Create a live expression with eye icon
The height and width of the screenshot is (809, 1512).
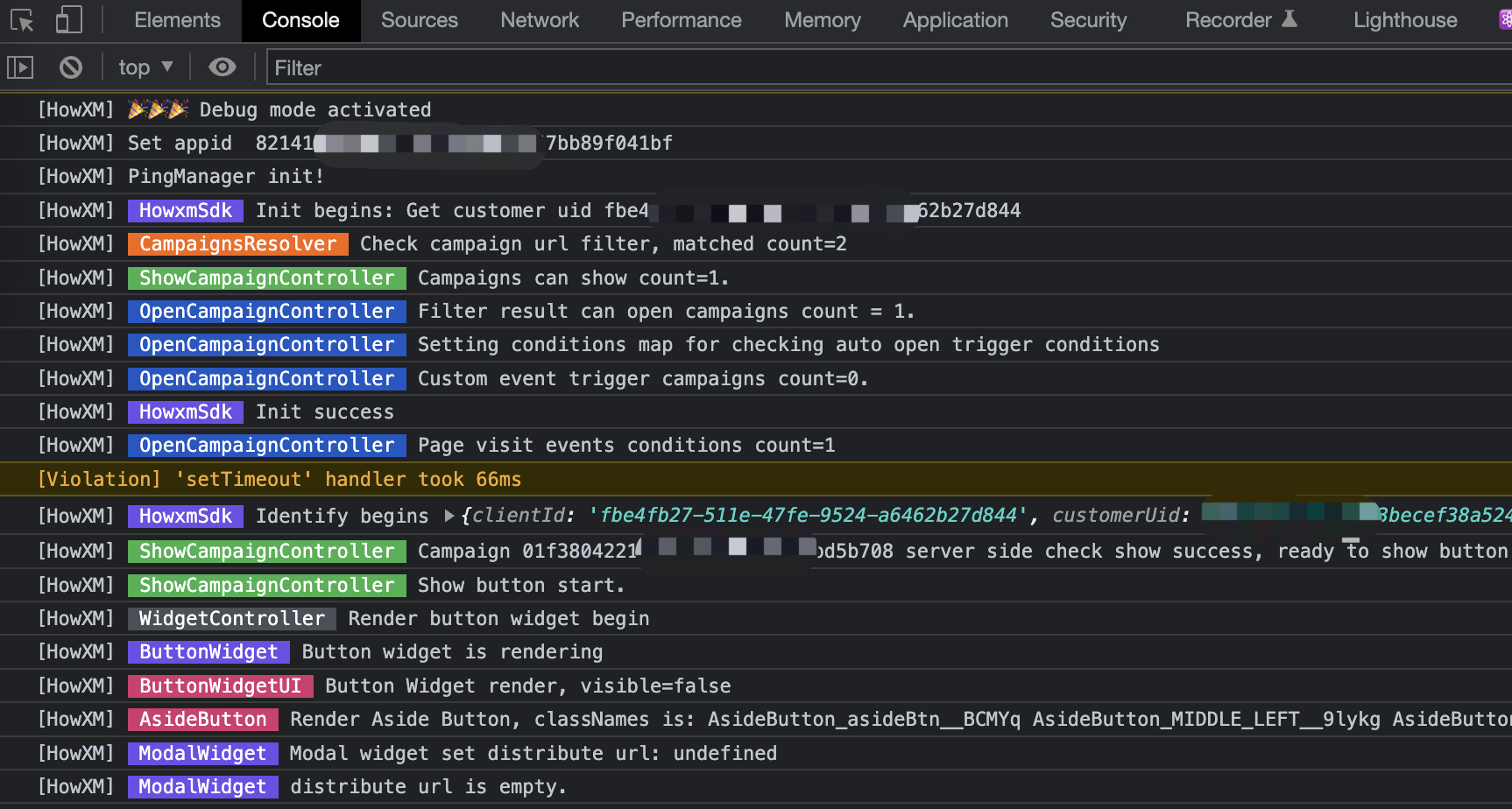point(223,67)
